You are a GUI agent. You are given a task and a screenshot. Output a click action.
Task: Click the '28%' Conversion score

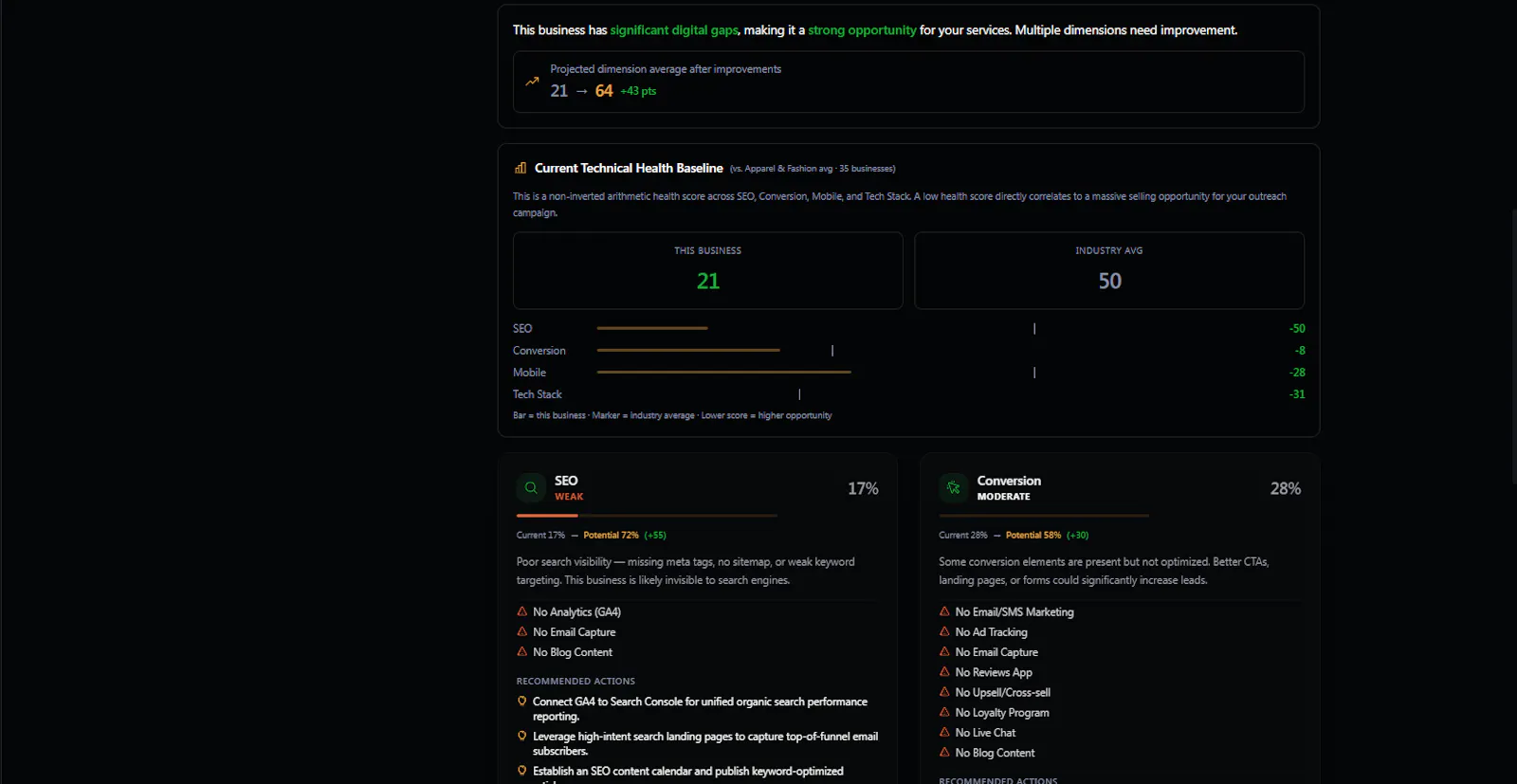[1286, 488]
